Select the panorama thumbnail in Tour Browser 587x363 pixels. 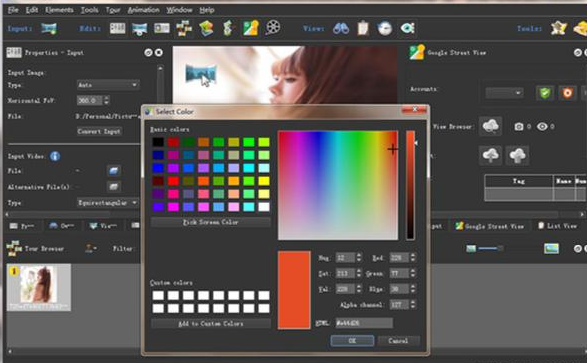click(39, 287)
